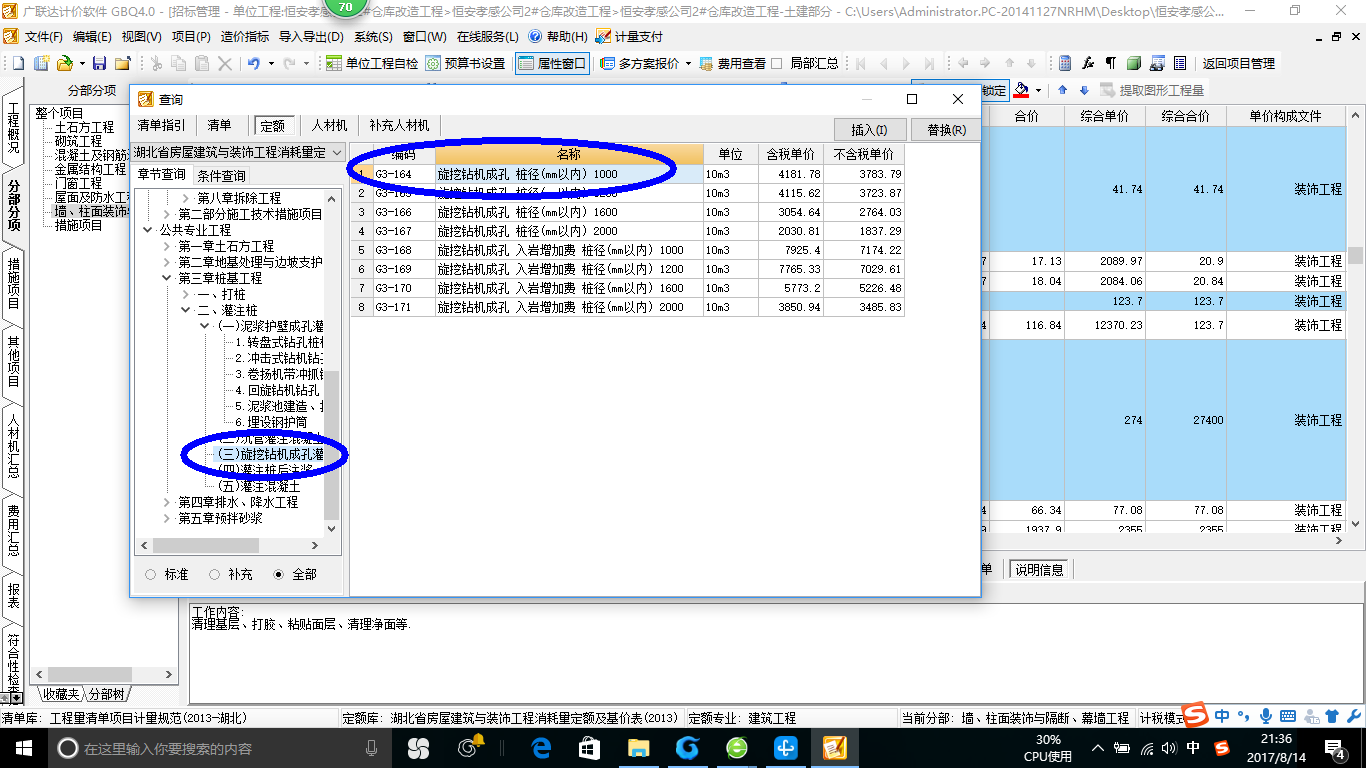Click the 含税单价 column header
1366x768 pixels.
click(789, 155)
